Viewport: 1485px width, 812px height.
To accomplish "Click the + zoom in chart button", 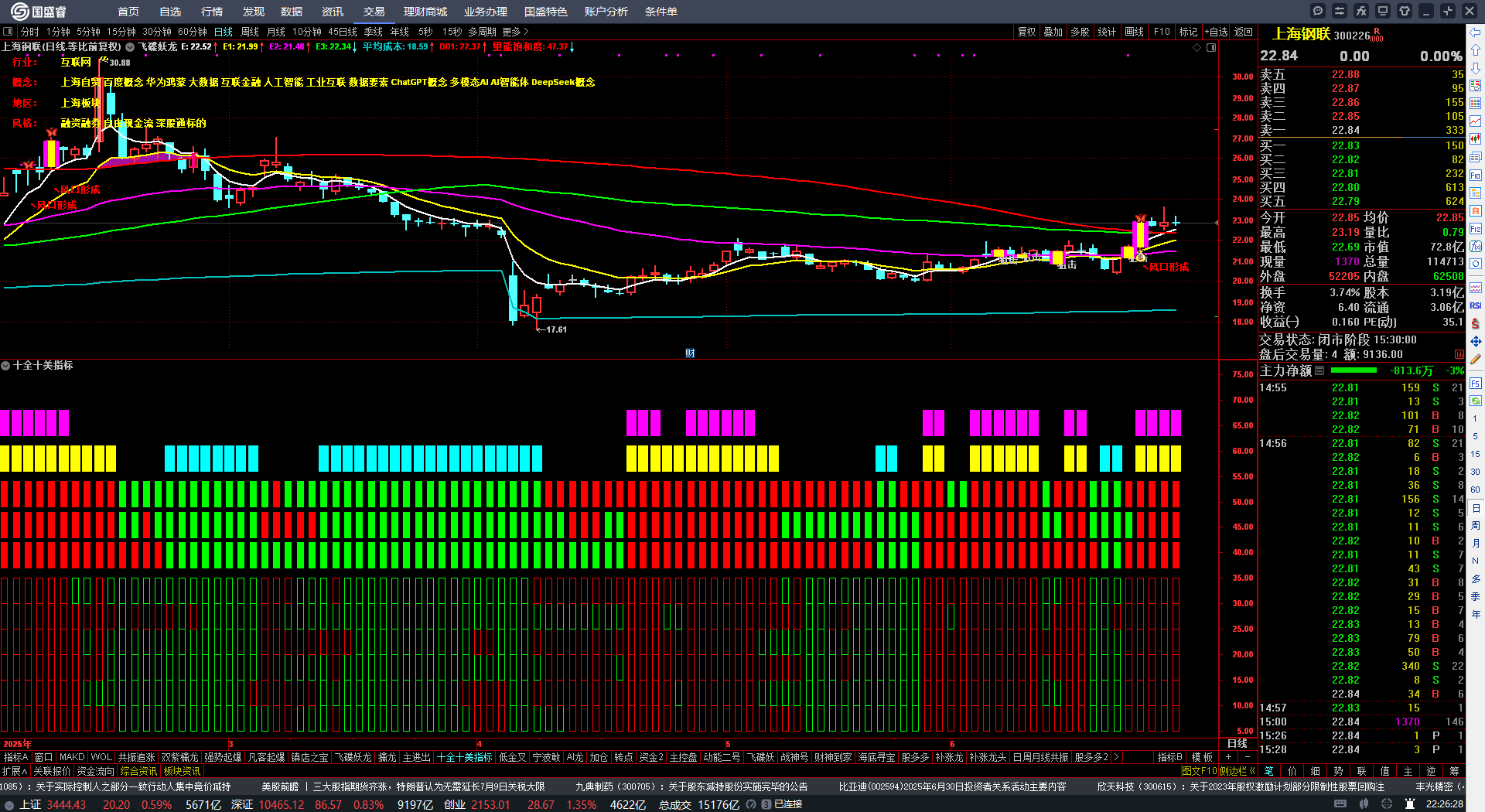I will [x=1228, y=757].
